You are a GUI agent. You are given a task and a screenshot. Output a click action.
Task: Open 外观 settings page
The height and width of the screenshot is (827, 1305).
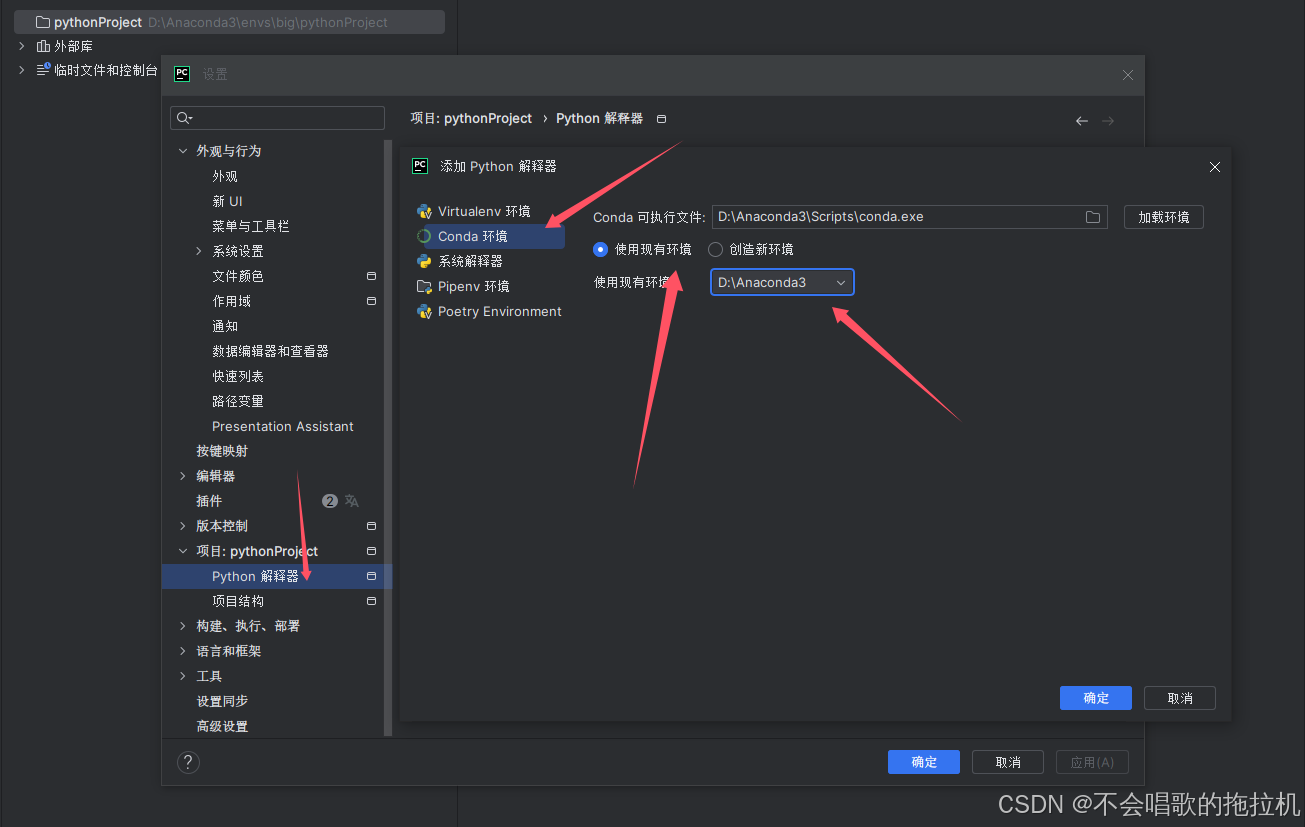(x=225, y=176)
